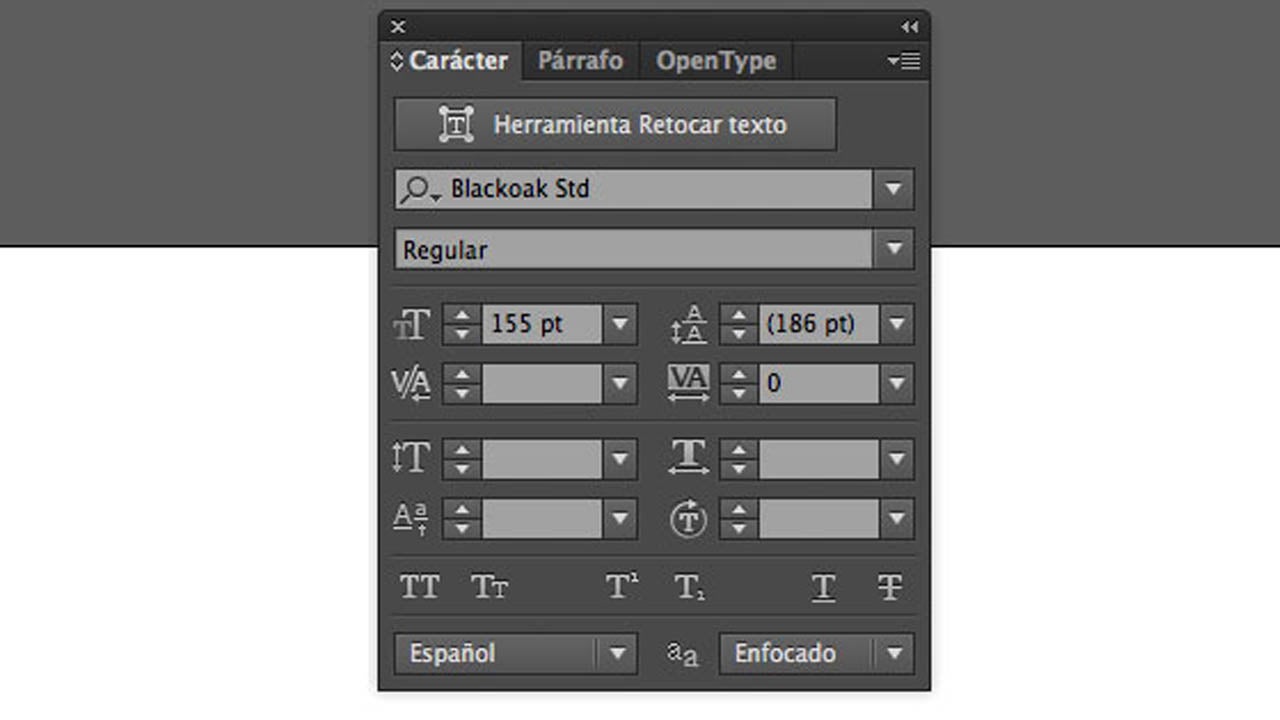The height and width of the screenshot is (720, 1280).
Task: Toggle the Small Caps text style
Action: pos(489,587)
